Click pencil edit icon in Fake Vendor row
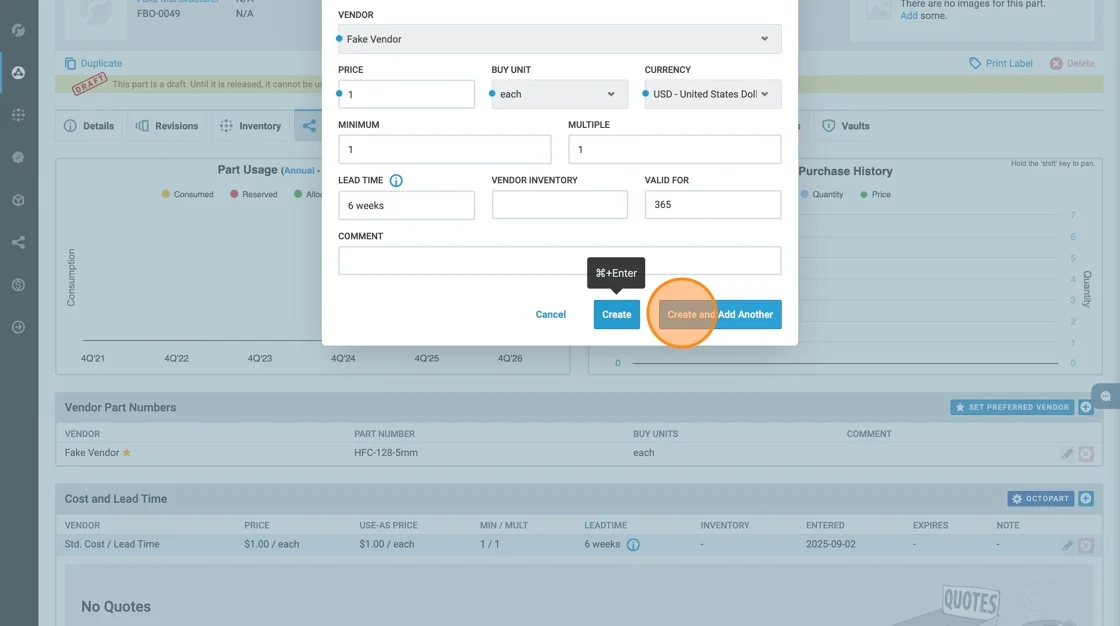 tap(1067, 453)
